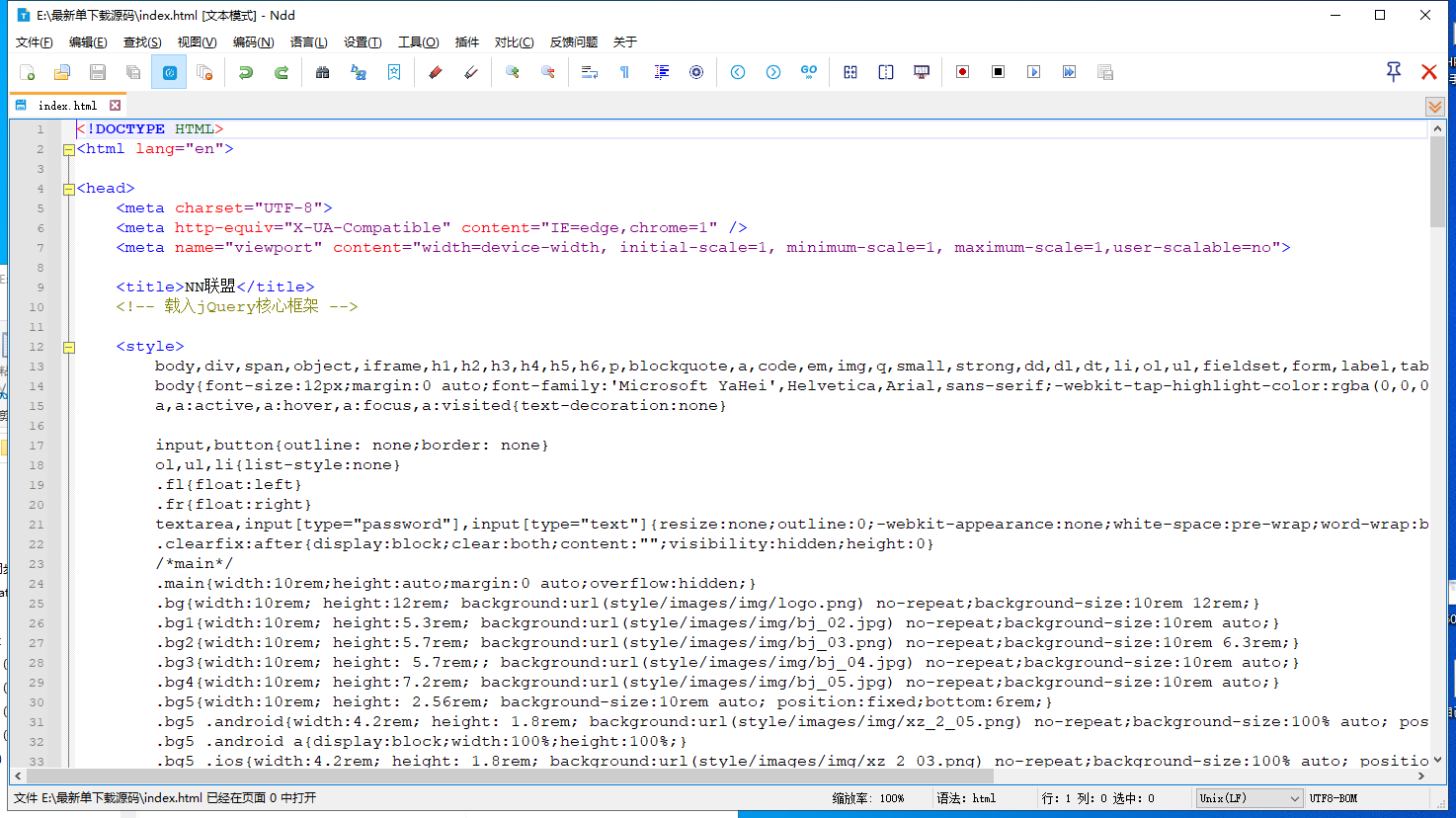Click the close all files icon
Image resolution: width=1456 pixels, height=818 pixels.
click(204, 72)
